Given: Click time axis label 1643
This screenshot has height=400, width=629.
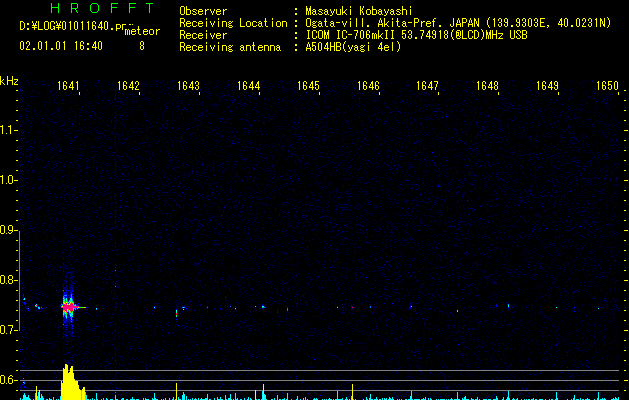Looking at the screenshot, I should pos(188,86).
